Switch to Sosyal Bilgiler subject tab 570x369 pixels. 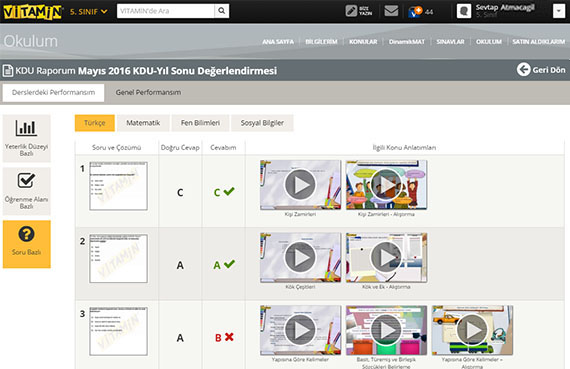tap(262, 123)
